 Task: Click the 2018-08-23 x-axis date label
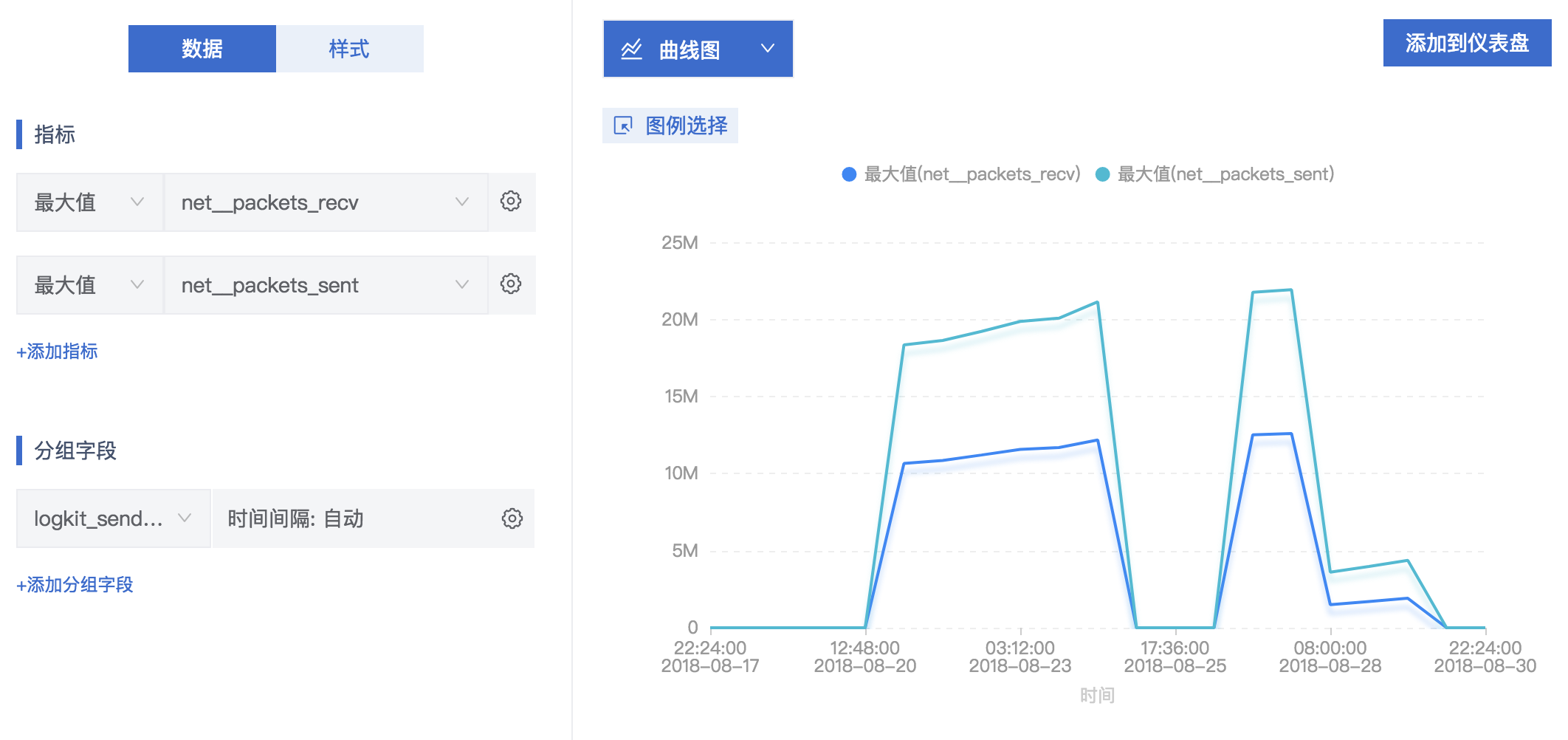(1020, 666)
